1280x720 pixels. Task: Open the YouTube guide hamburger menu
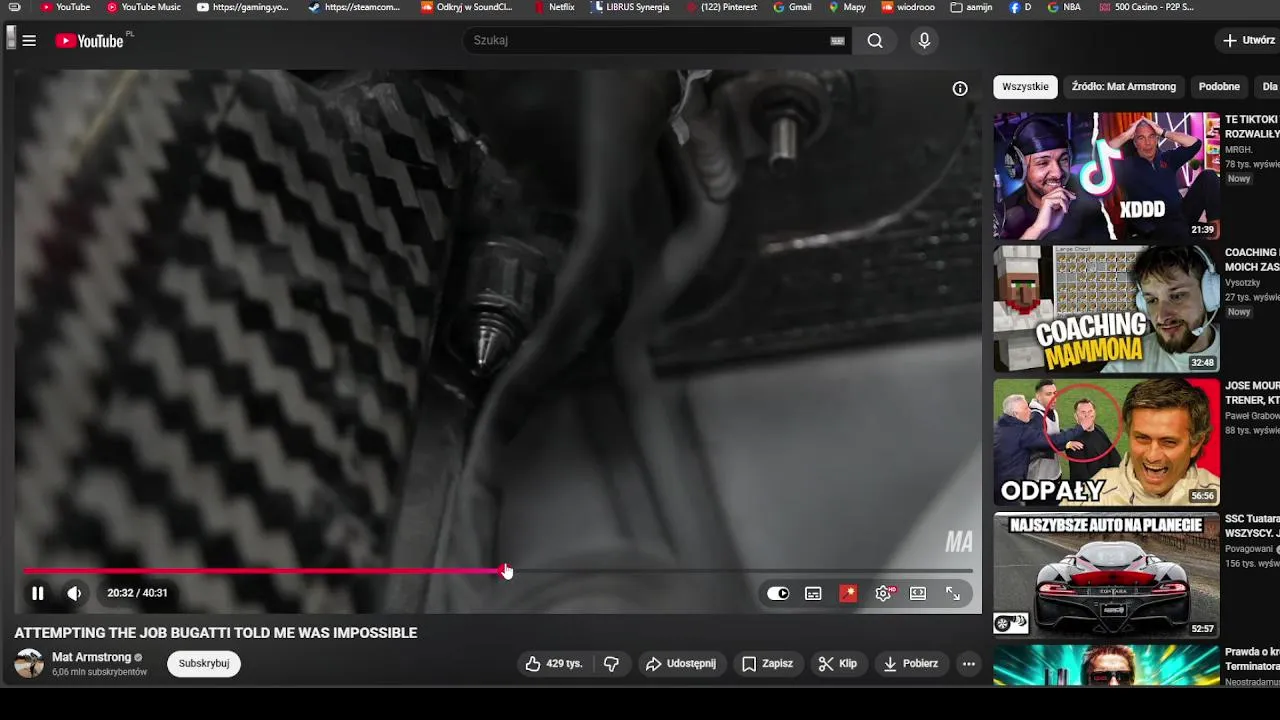[x=29, y=41]
